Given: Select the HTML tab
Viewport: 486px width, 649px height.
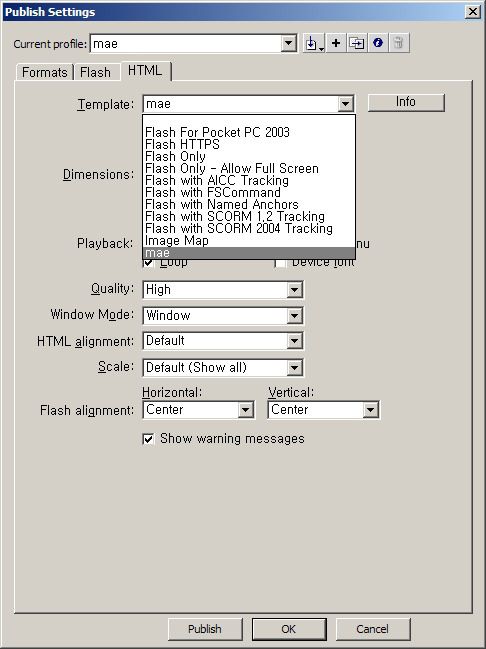Looking at the screenshot, I should tap(145, 70).
